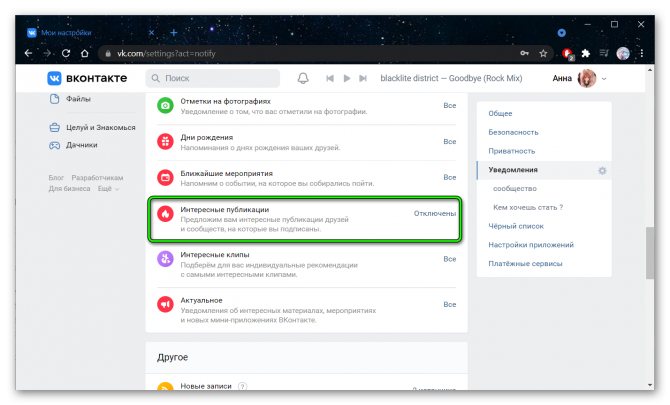The width and height of the screenshot is (670, 405).
Task: Expand the Ещё footer menu
Action: tap(108, 188)
